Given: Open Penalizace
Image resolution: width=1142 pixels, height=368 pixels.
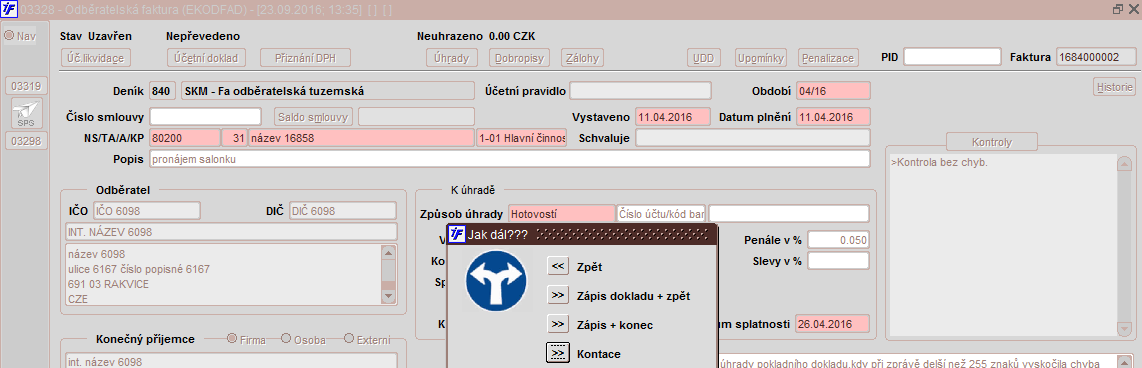Looking at the screenshot, I should [x=829, y=58].
